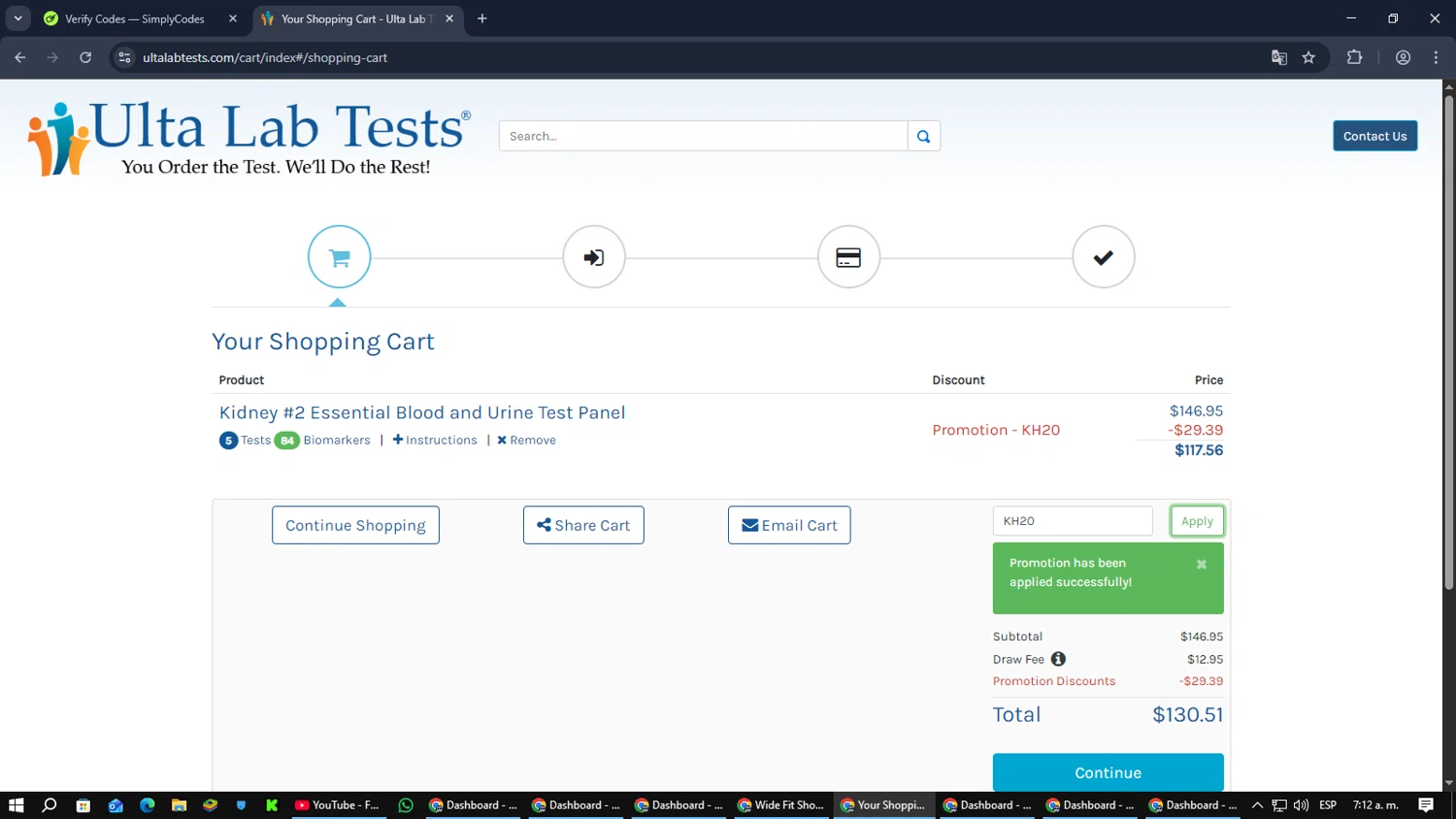Show hidden system tray icons

pyautogui.click(x=1257, y=805)
